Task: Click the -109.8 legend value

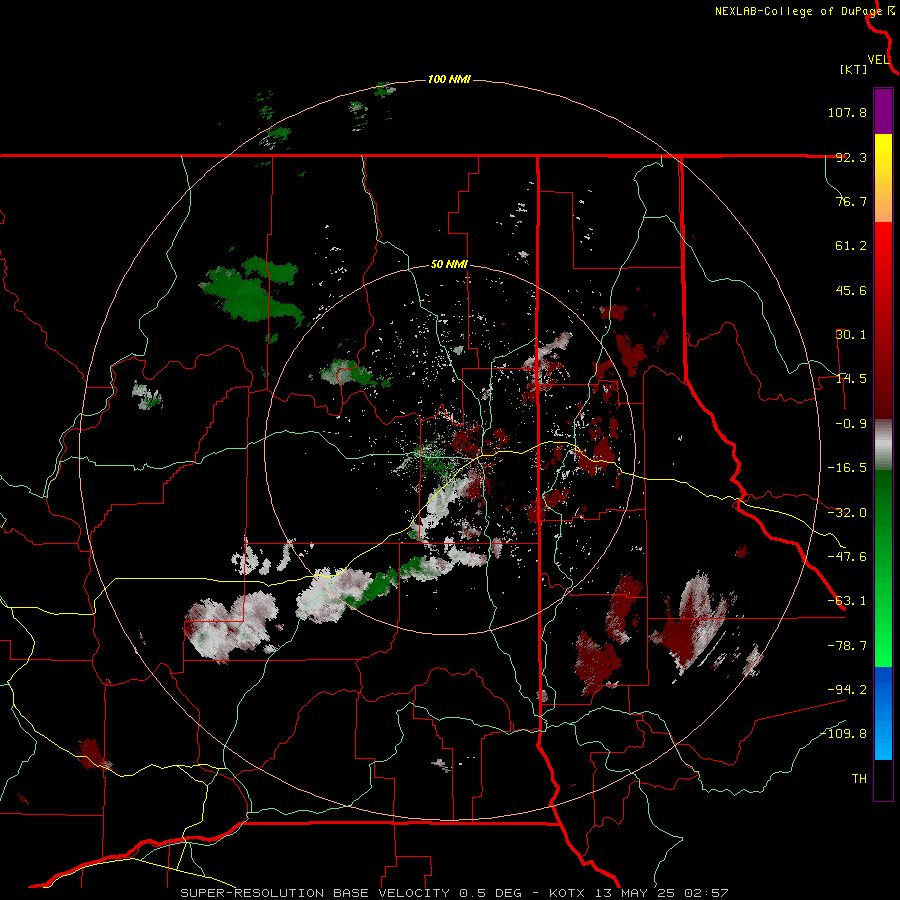Action: [x=843, y=734]
